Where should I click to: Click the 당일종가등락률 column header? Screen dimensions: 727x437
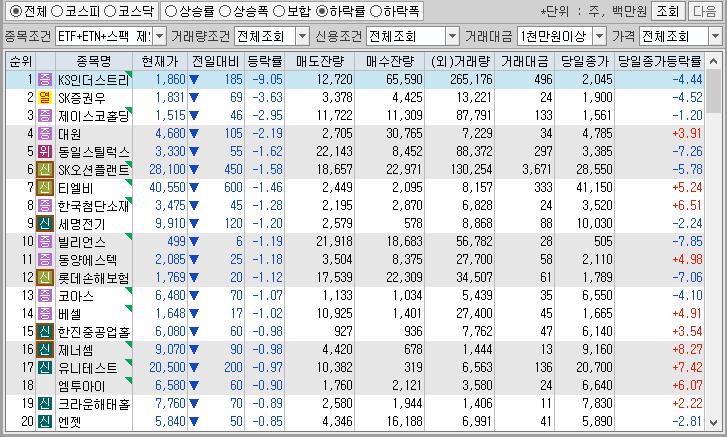click(x=659, y=61)
